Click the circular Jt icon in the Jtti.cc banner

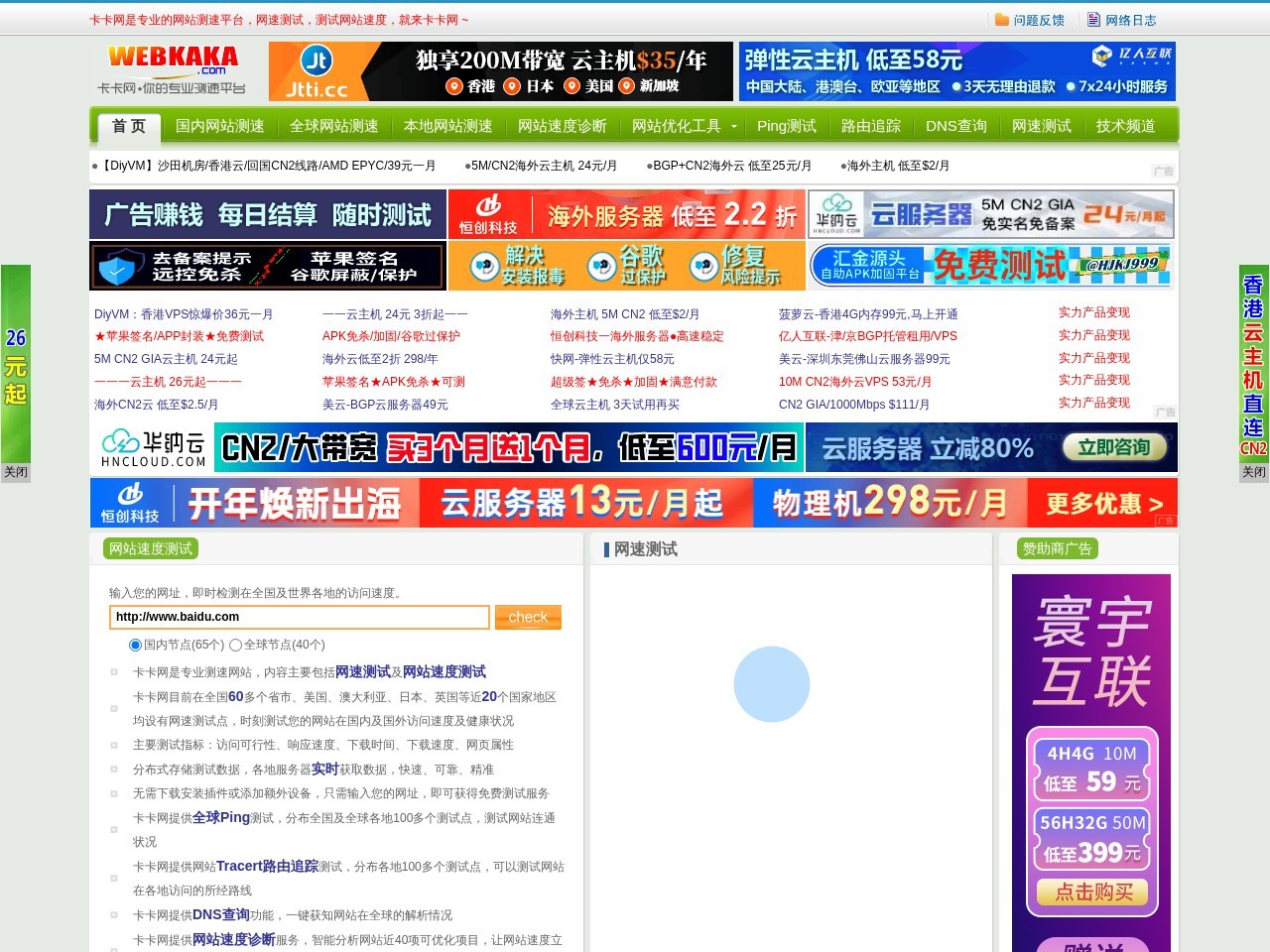click(316, 61)
